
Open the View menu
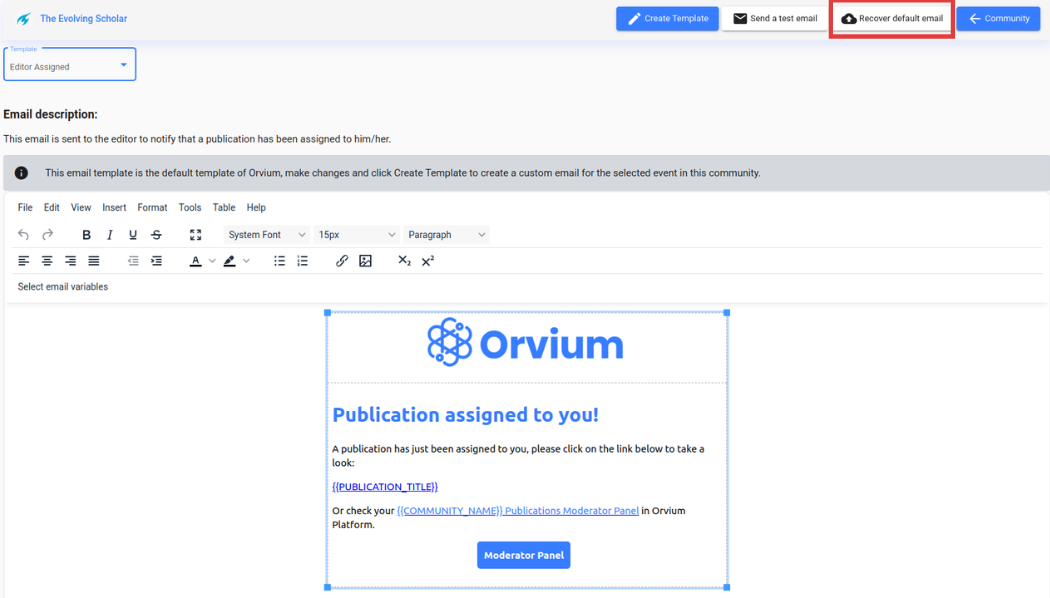pos(81,208)
